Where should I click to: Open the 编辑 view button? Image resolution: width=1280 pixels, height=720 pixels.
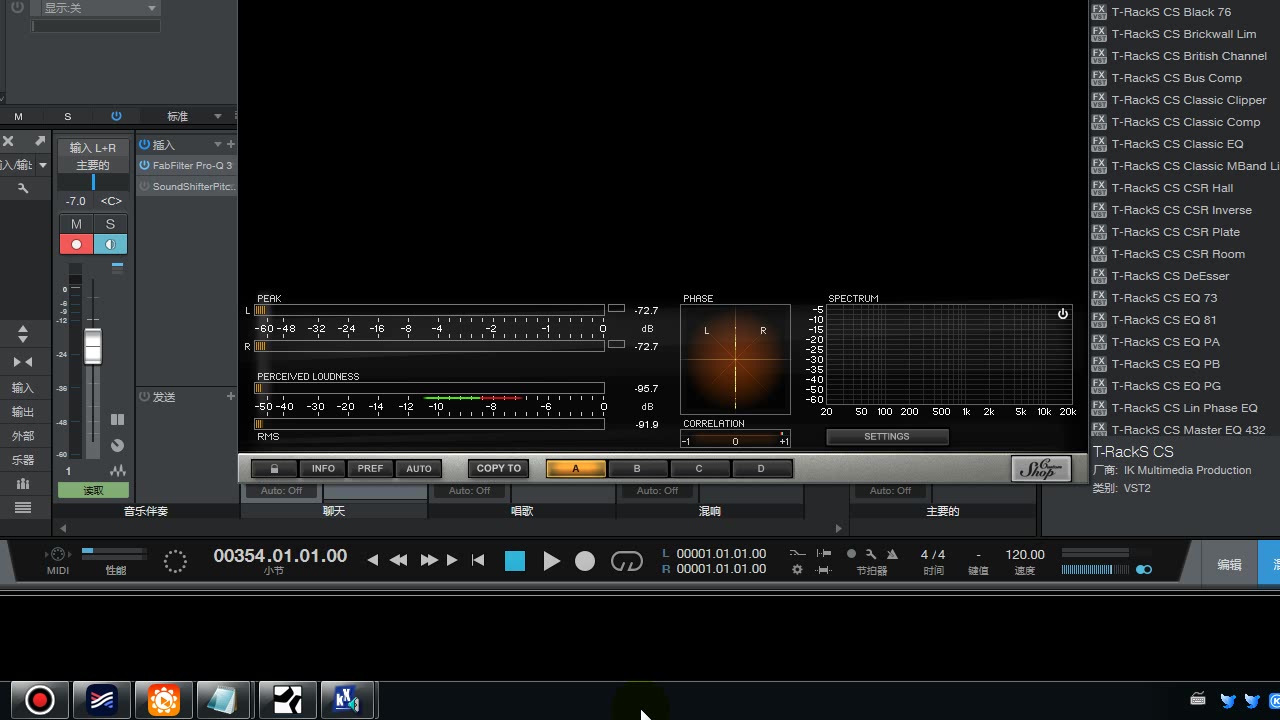1230,564
